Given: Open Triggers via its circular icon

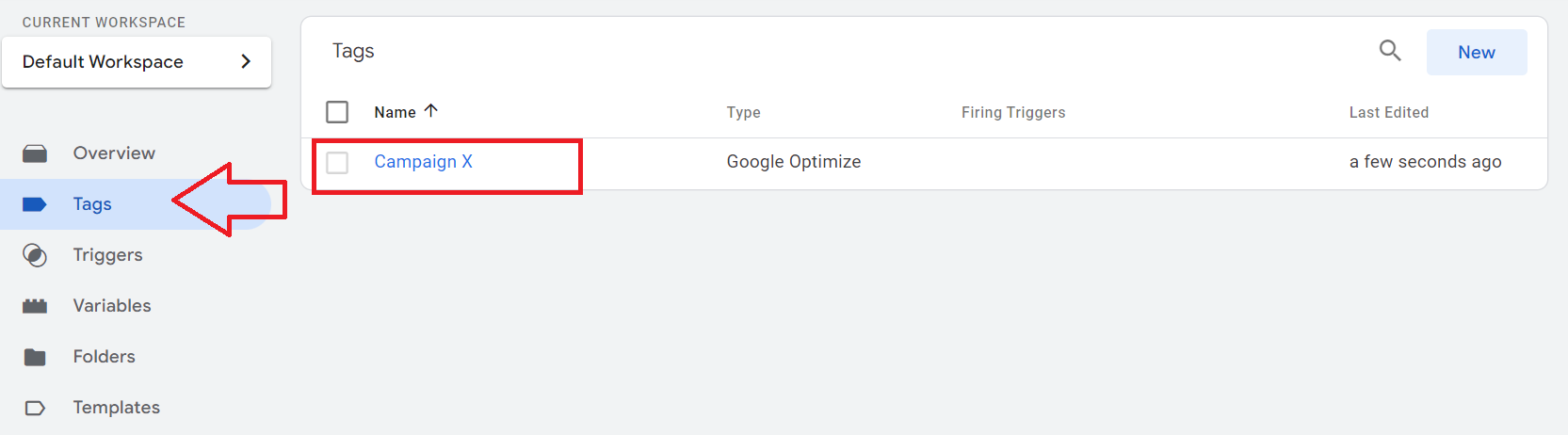Looking at the screenshot, I should (35, 255).
